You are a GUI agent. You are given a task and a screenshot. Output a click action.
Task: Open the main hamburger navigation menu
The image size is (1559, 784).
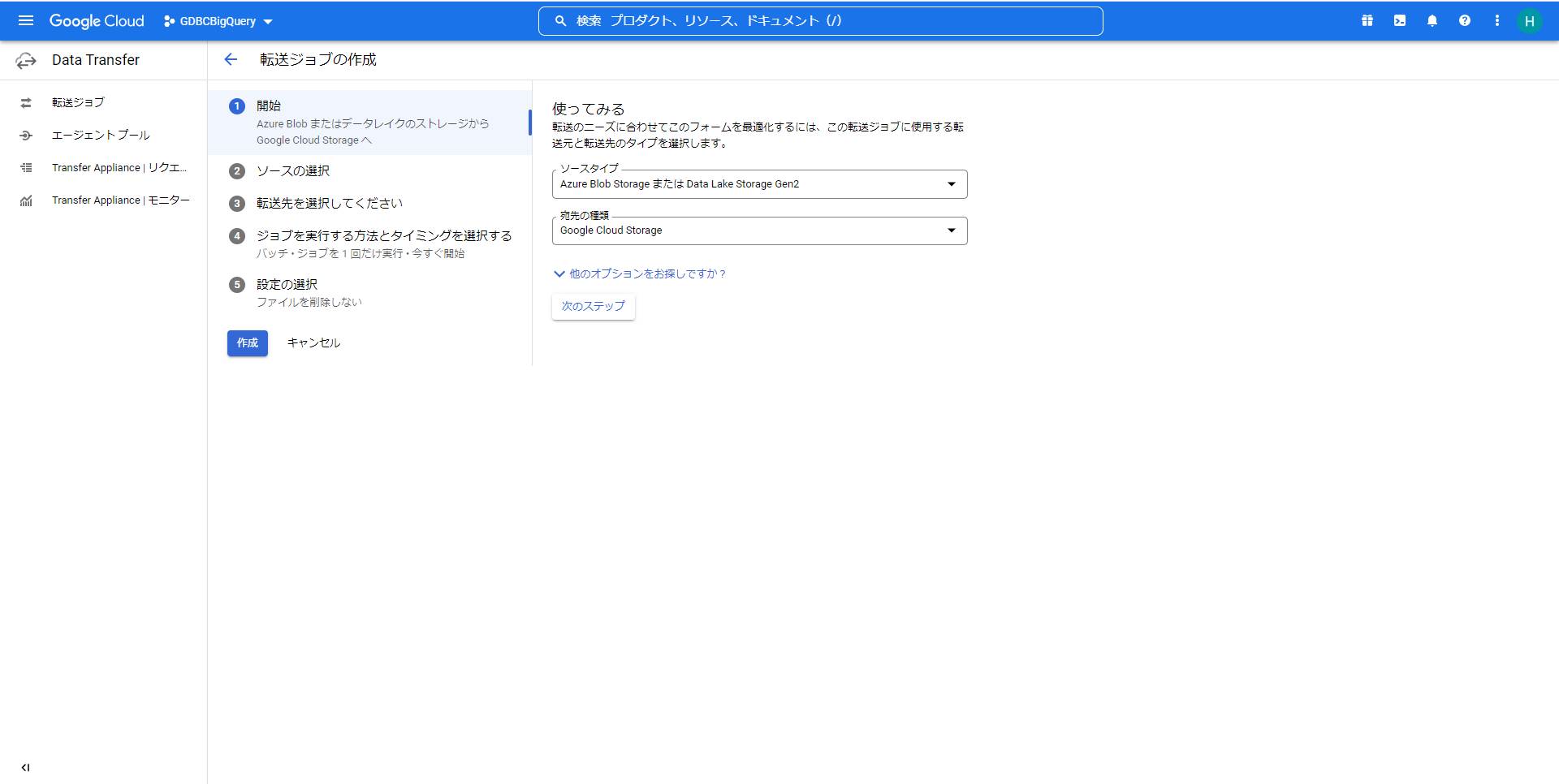coord(26,21)
